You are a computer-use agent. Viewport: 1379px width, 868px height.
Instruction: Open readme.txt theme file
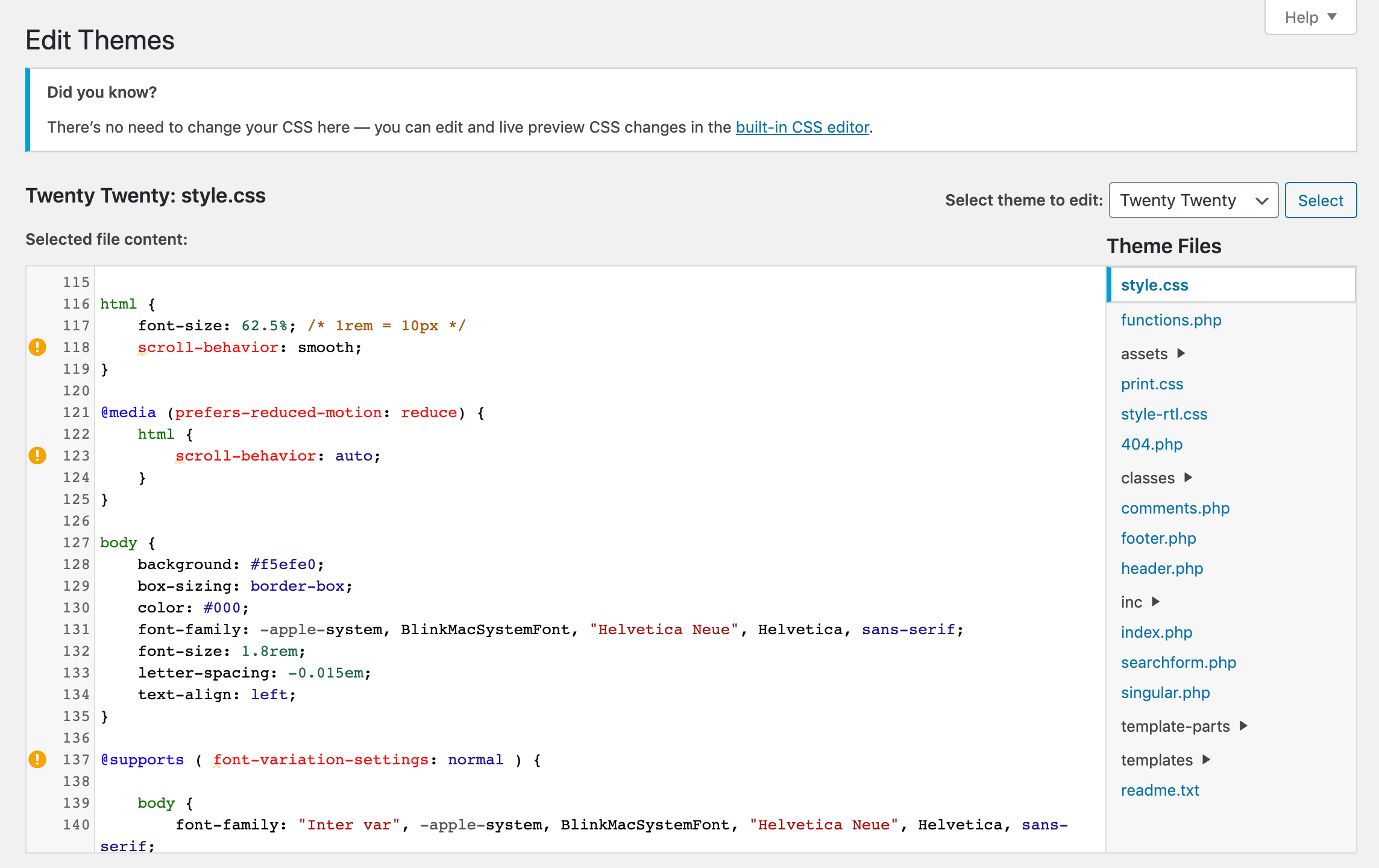[1160, 790]
